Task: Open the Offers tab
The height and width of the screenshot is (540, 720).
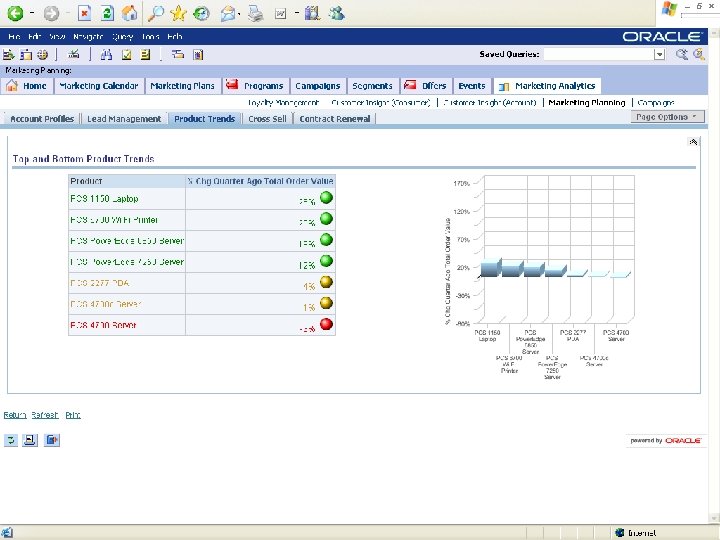Action: (425, 86)
